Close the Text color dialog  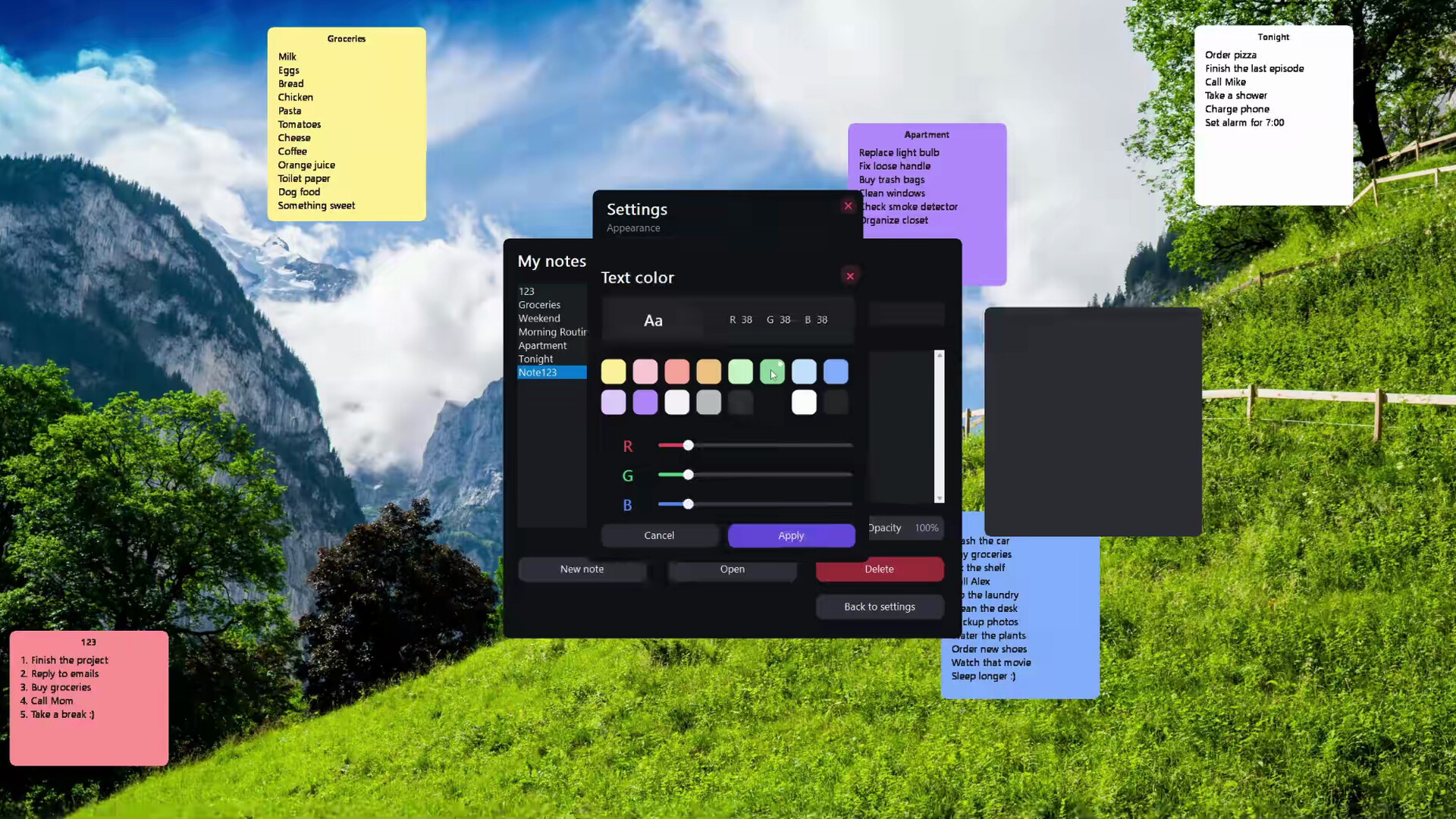coord(850,276)
